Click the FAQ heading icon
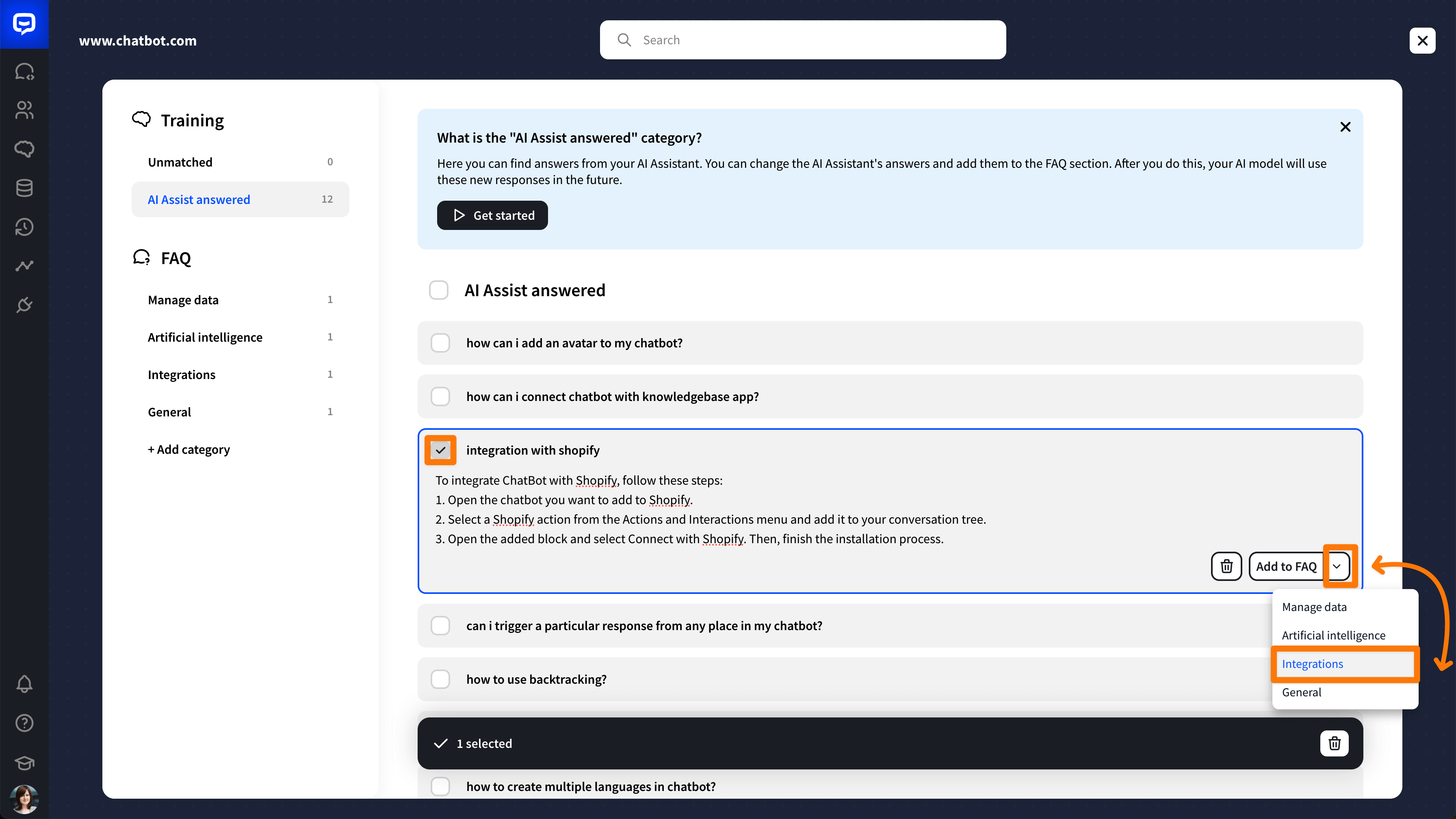This screenshot has height=819, width=1456. pyautogui.click(x=141, y=257)
